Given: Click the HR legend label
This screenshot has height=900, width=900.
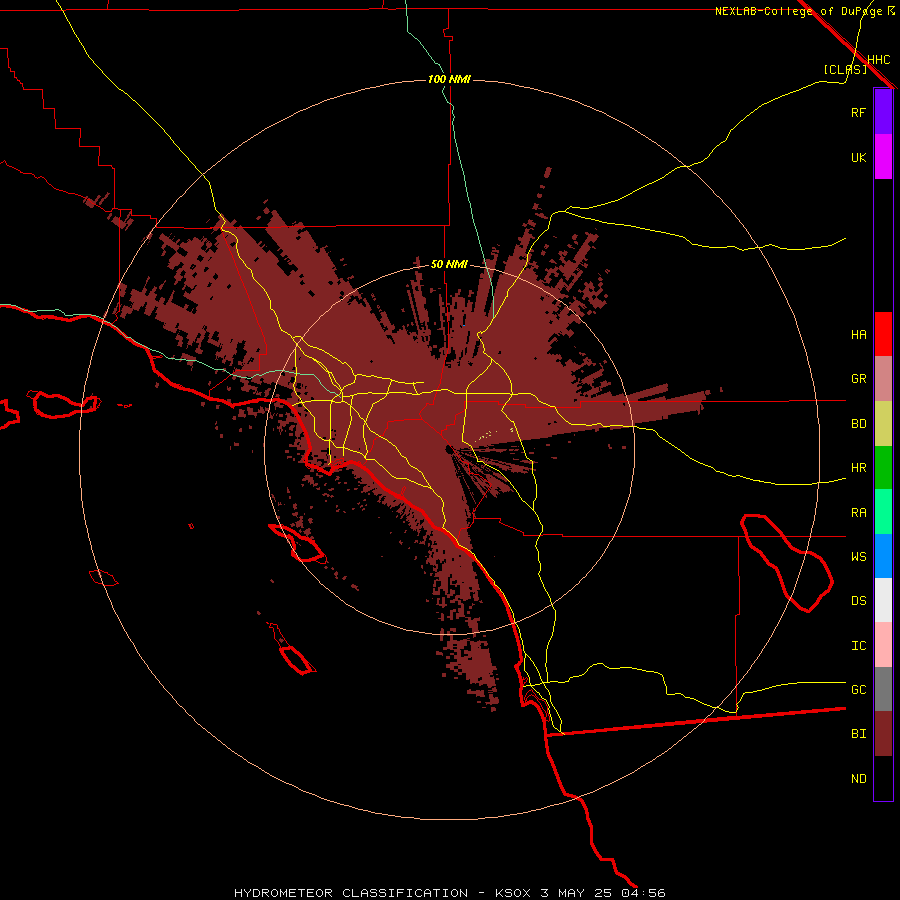Looking at the screenshot, I should (859, 468).
